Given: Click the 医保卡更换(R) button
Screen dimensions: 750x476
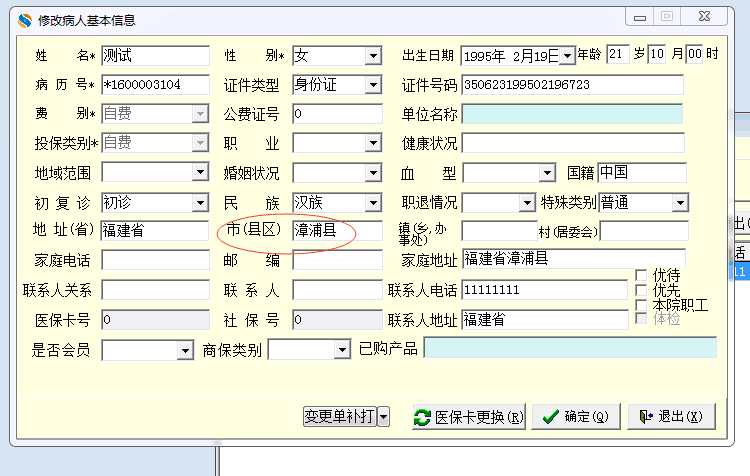Looking at the screenshot, I should pyautogui.click(x=469, y=417).
